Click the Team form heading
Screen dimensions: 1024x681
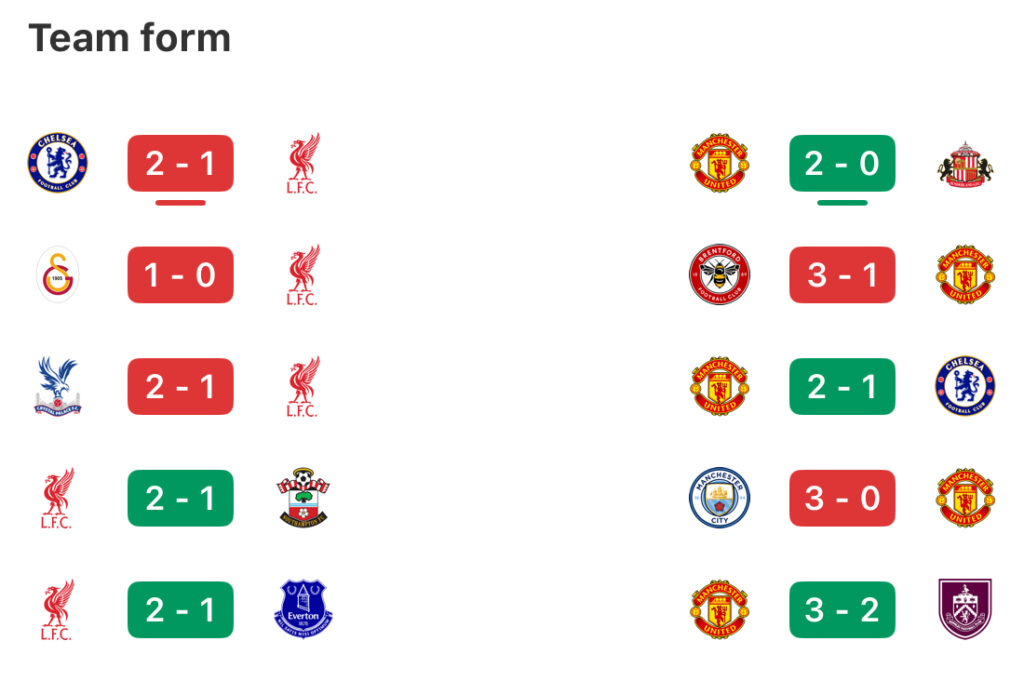(x=130, y=38)
